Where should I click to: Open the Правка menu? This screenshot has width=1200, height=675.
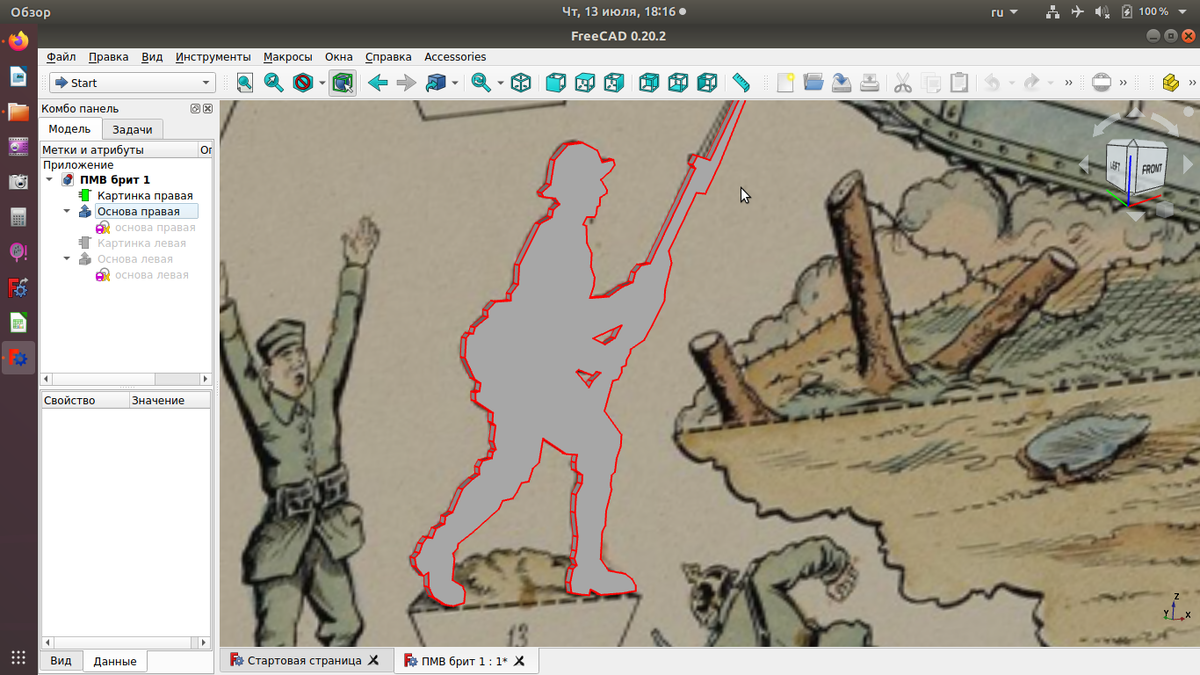click(x=108, y=57)
